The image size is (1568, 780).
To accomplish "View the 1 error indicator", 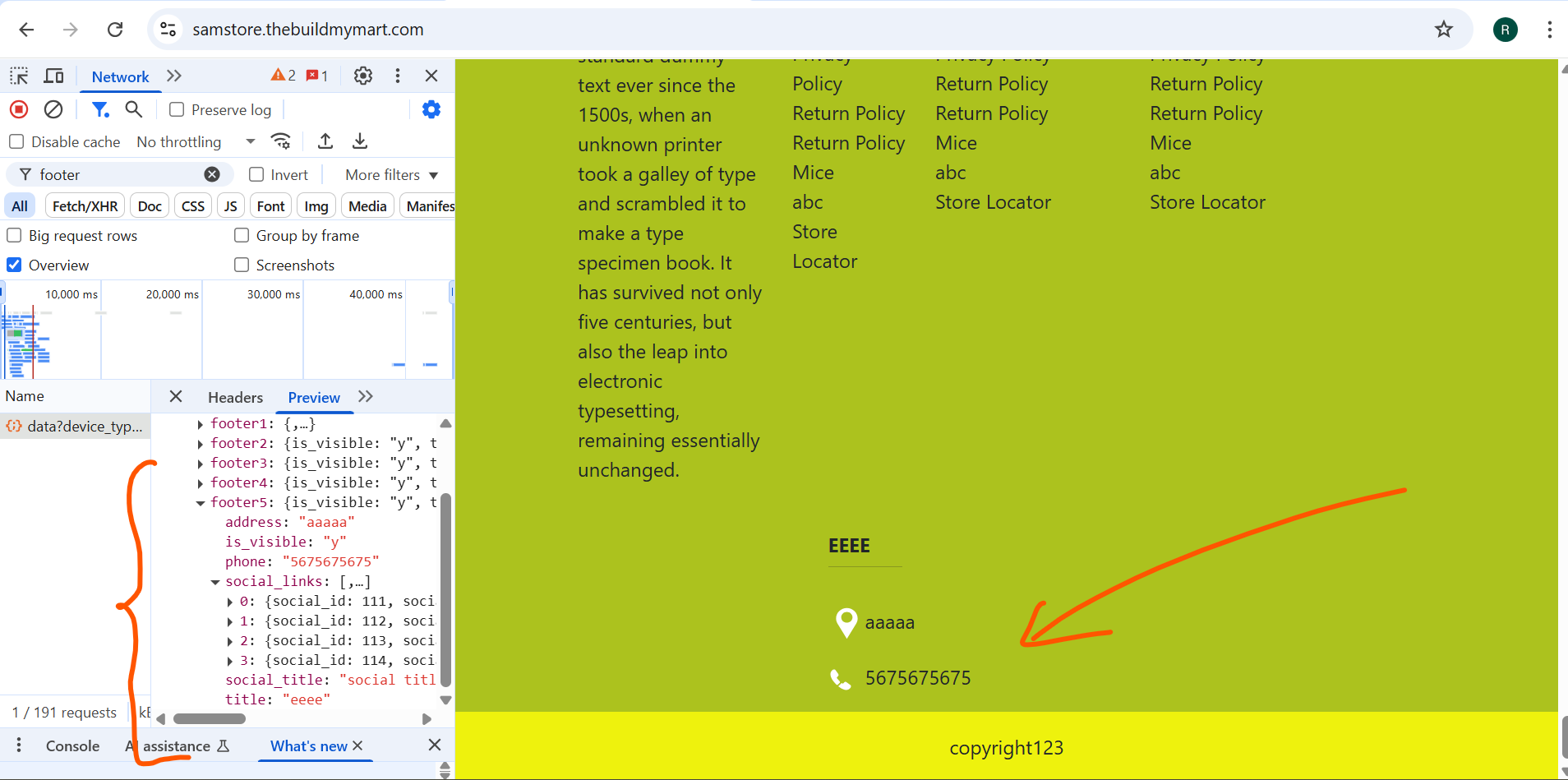I will point(317,76).
